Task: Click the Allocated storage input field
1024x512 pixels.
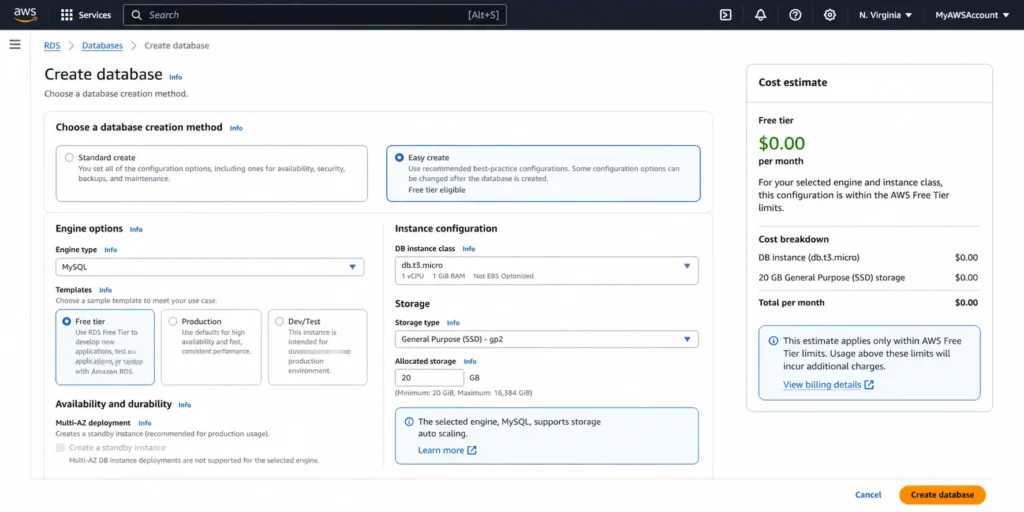Action: point(429,377)
